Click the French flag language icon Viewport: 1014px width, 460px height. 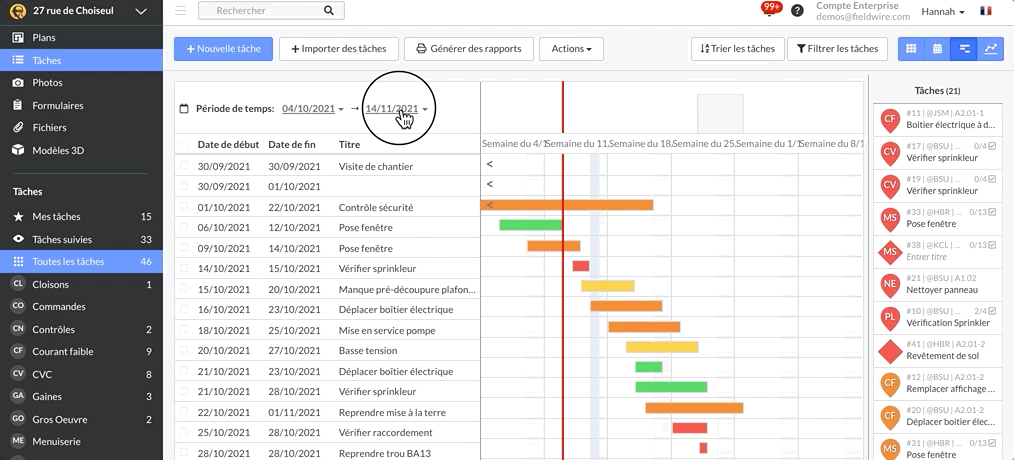click(x=986, y=11)
